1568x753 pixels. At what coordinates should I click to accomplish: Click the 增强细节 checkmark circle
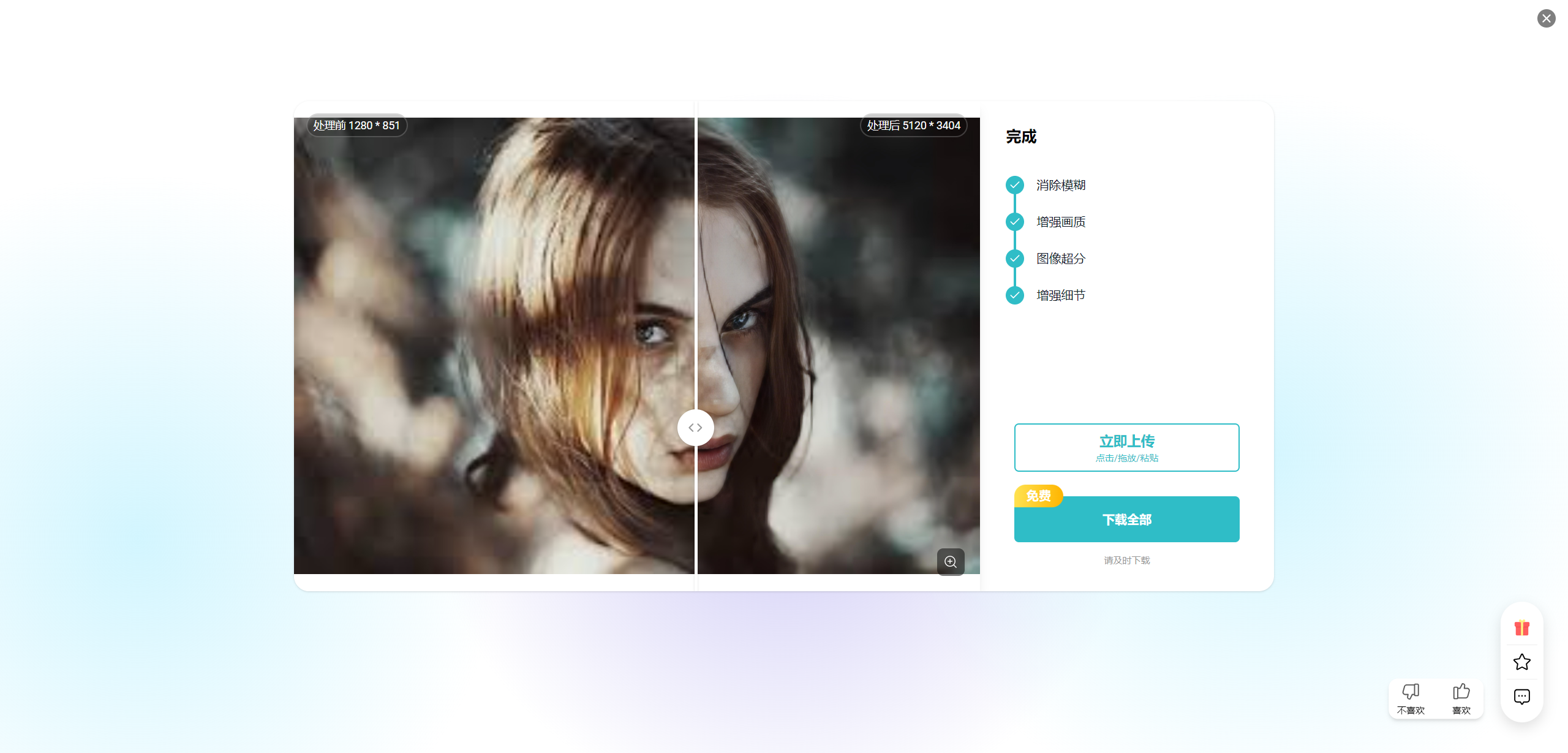pos(1015,295)
